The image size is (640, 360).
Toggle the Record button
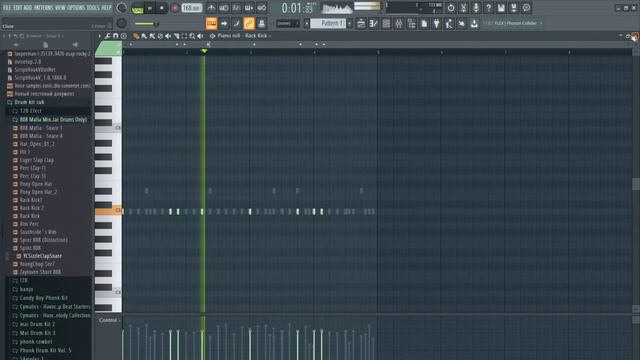pyautogui.click(x=175, y=8)
